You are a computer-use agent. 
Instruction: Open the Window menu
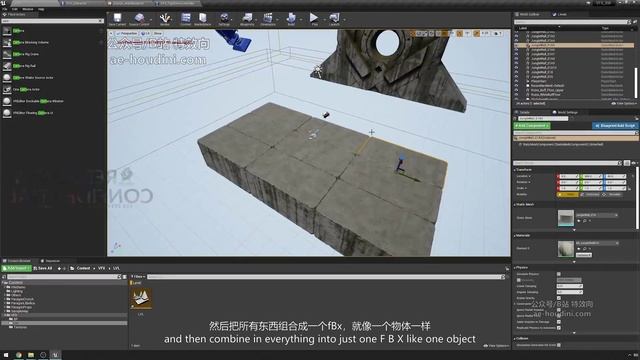point(28,9)
